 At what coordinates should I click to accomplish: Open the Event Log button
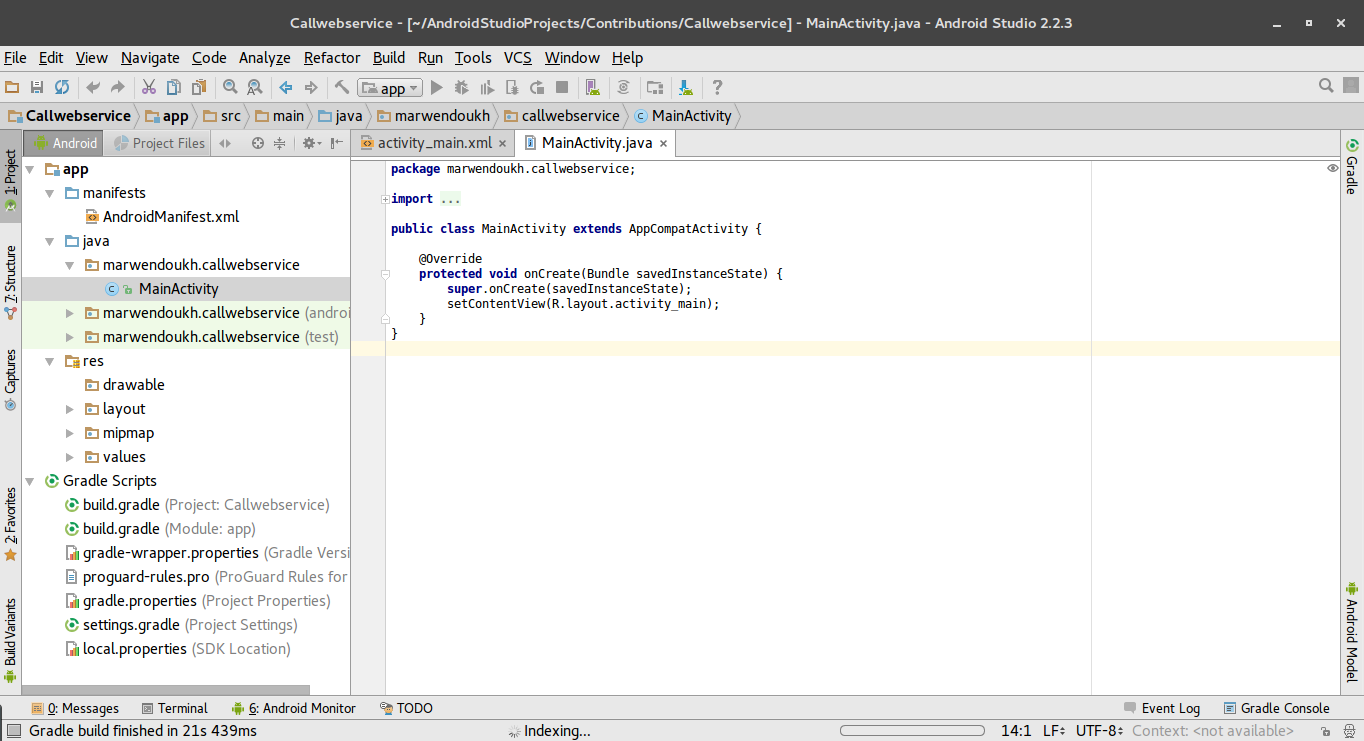[1162, 708]
